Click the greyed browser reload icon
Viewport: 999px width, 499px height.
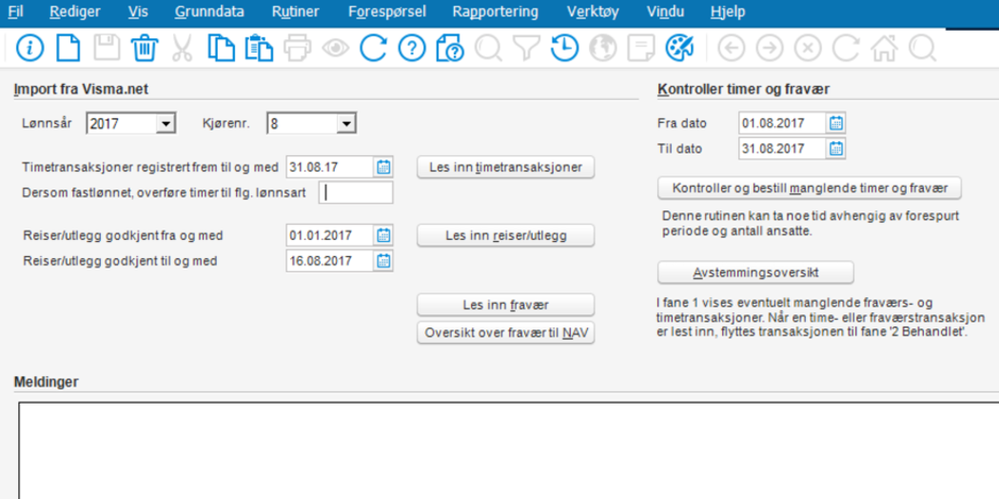(x=846, y=48)
